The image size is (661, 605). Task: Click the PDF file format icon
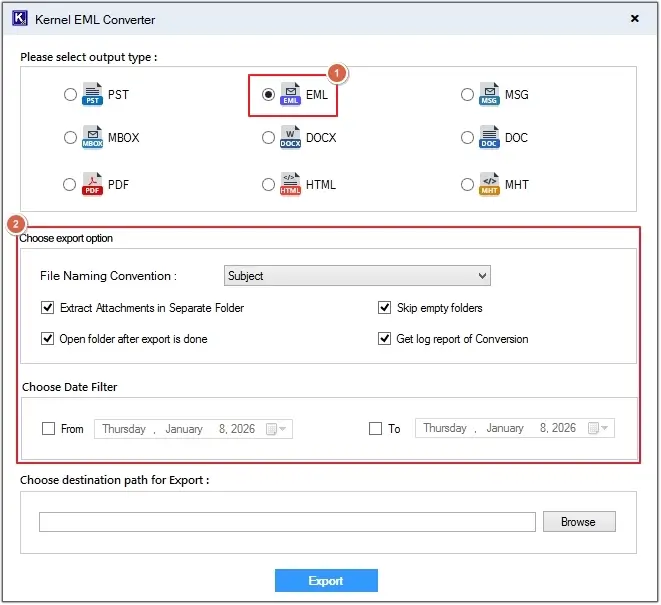[92, 184]
